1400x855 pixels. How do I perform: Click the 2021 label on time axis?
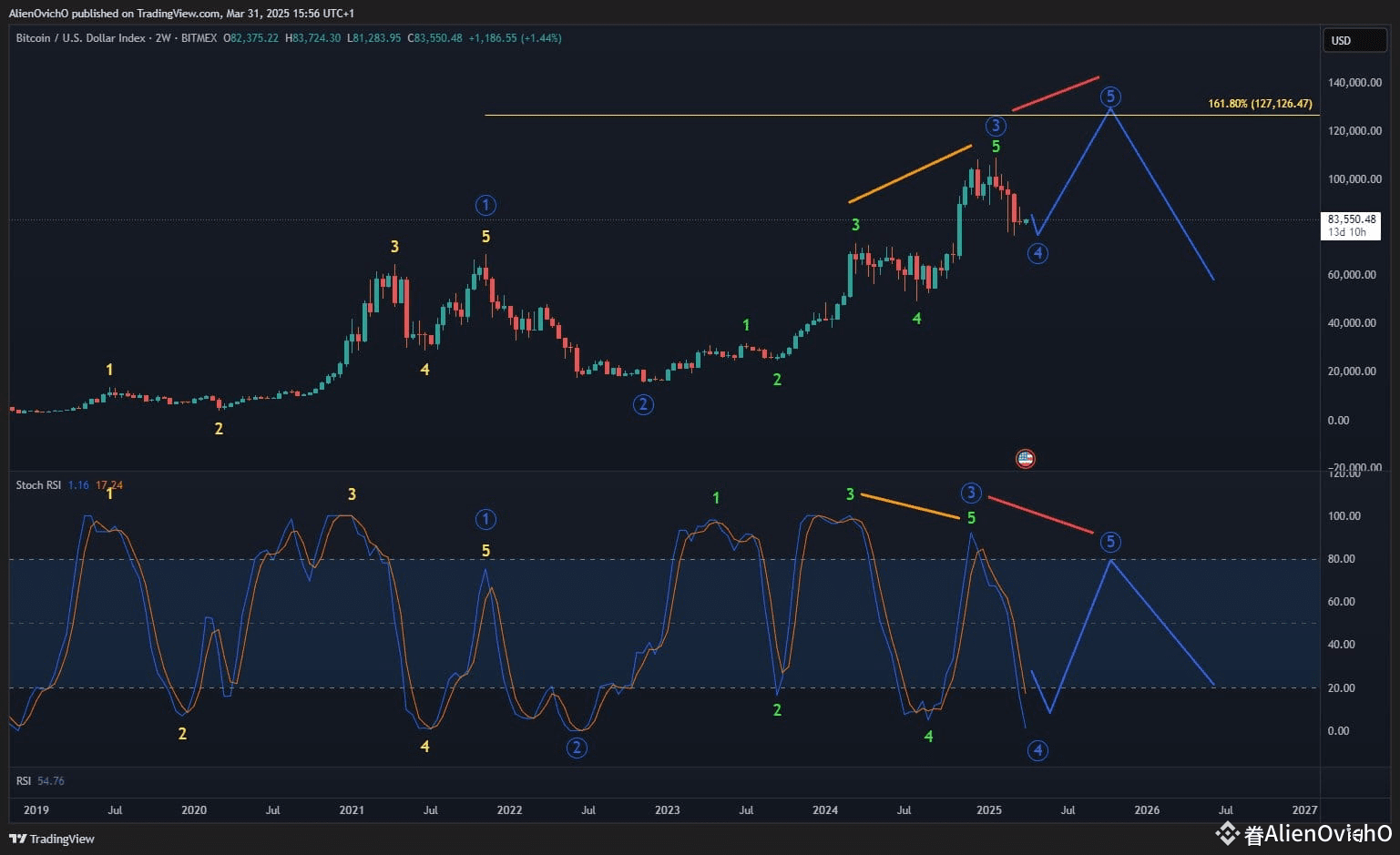point(352,810)
